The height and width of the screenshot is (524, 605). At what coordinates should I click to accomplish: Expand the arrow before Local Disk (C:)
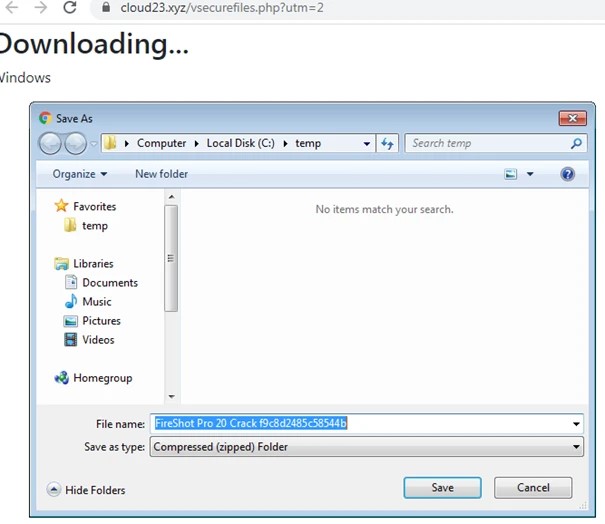(196, 144)
